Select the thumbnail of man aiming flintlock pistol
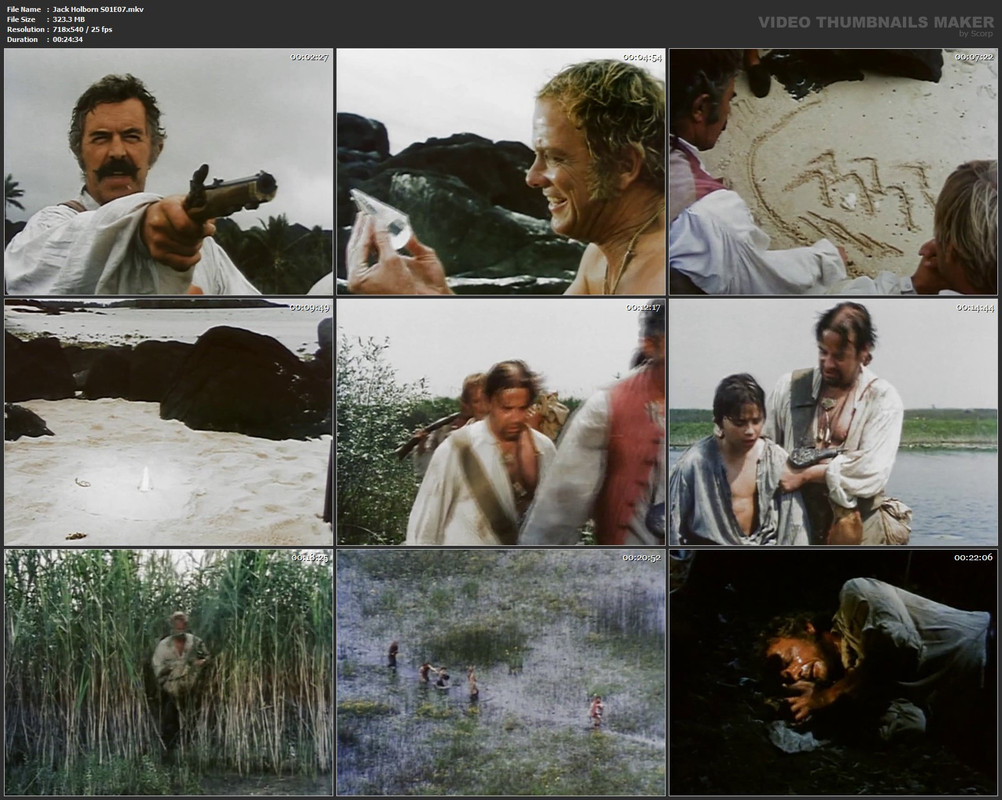 [169, 171]
